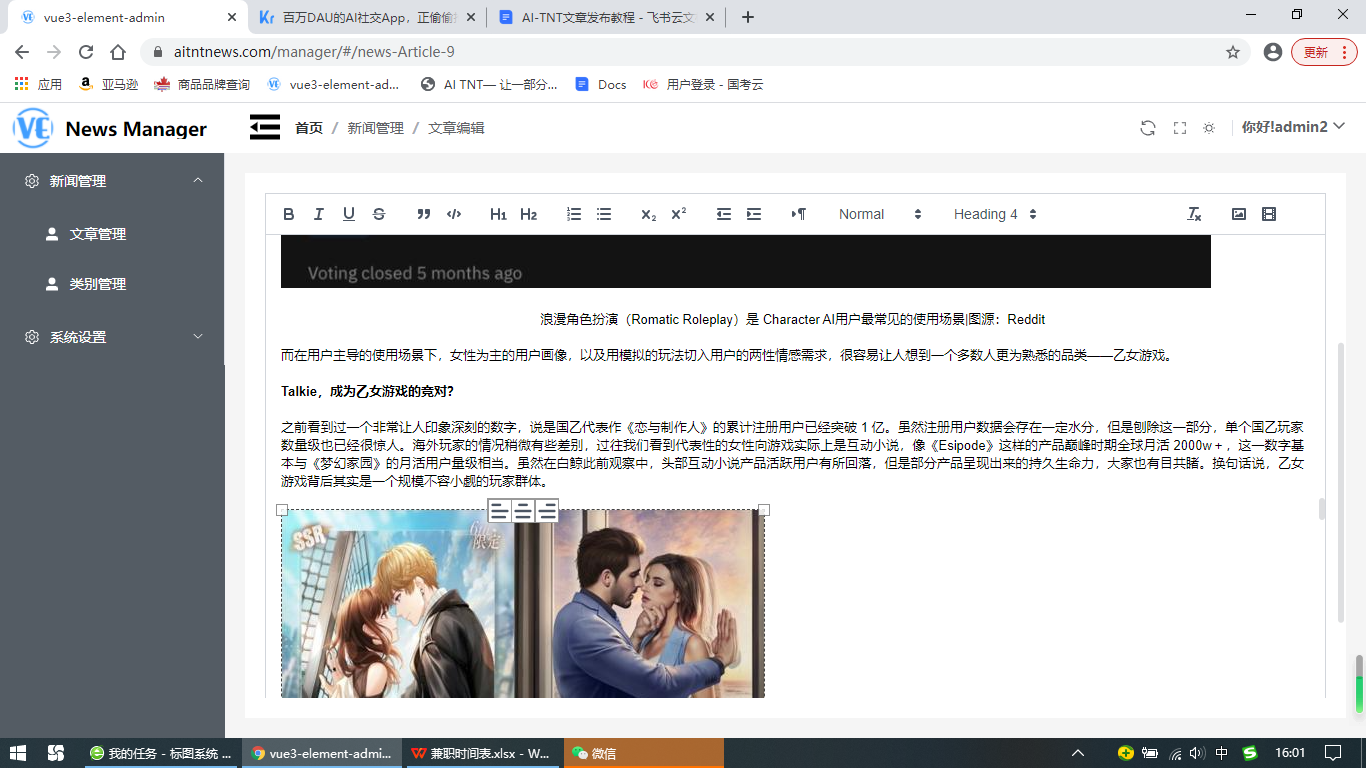
Task: Click the Talkie heading paragraph text
Action: pyautogui.click(x=367, y=391)
